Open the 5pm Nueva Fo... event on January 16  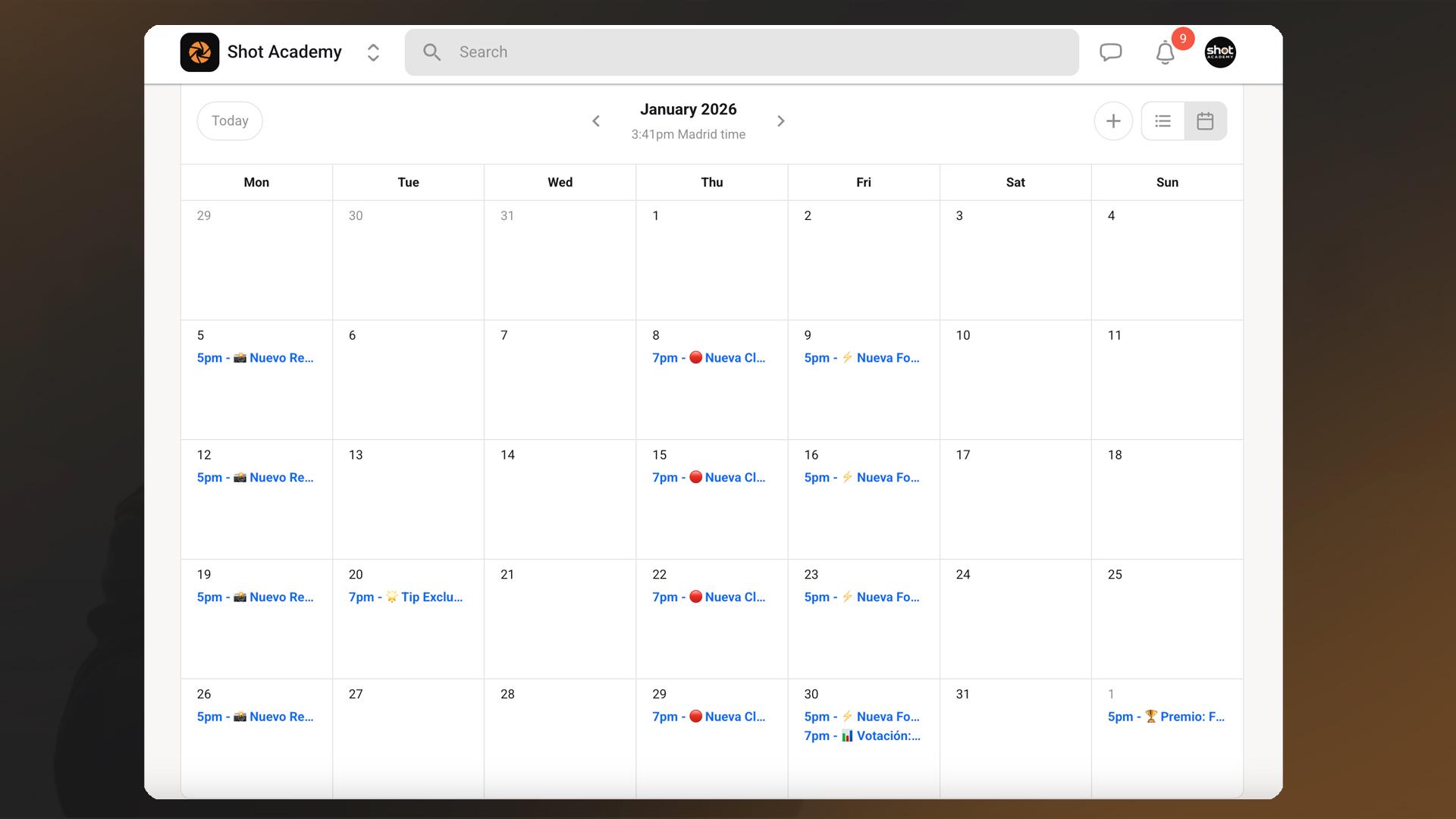coord(862,478)
